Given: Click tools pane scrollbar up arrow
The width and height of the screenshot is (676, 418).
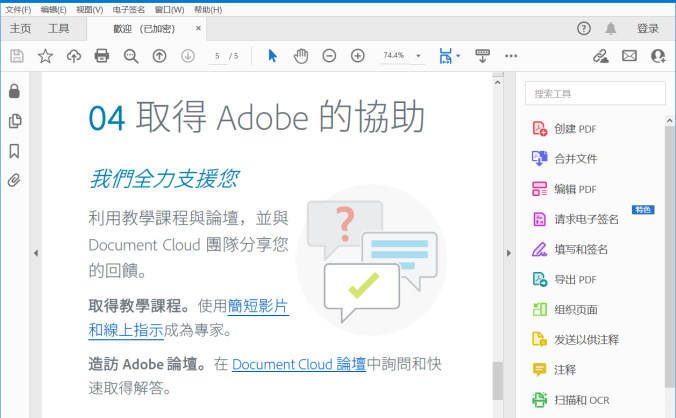Looking at the screenshot, I should click(x=670, y=121).
